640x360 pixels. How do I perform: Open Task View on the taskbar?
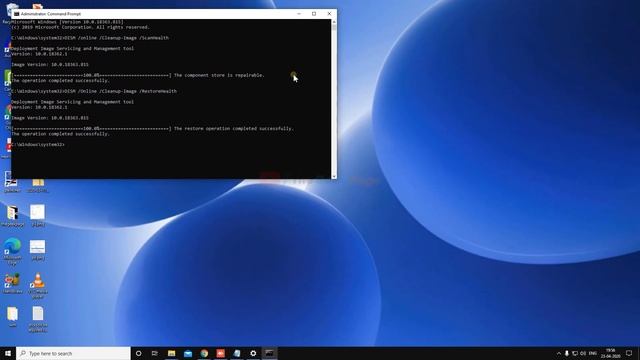point(155,353)
